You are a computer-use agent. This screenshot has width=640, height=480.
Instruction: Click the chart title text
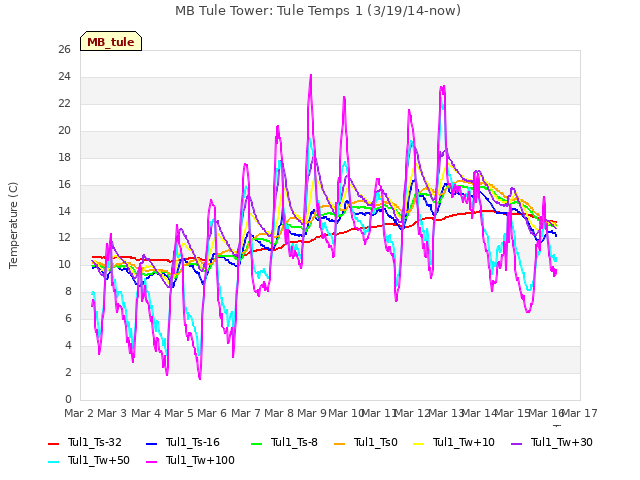click(318, 11)
